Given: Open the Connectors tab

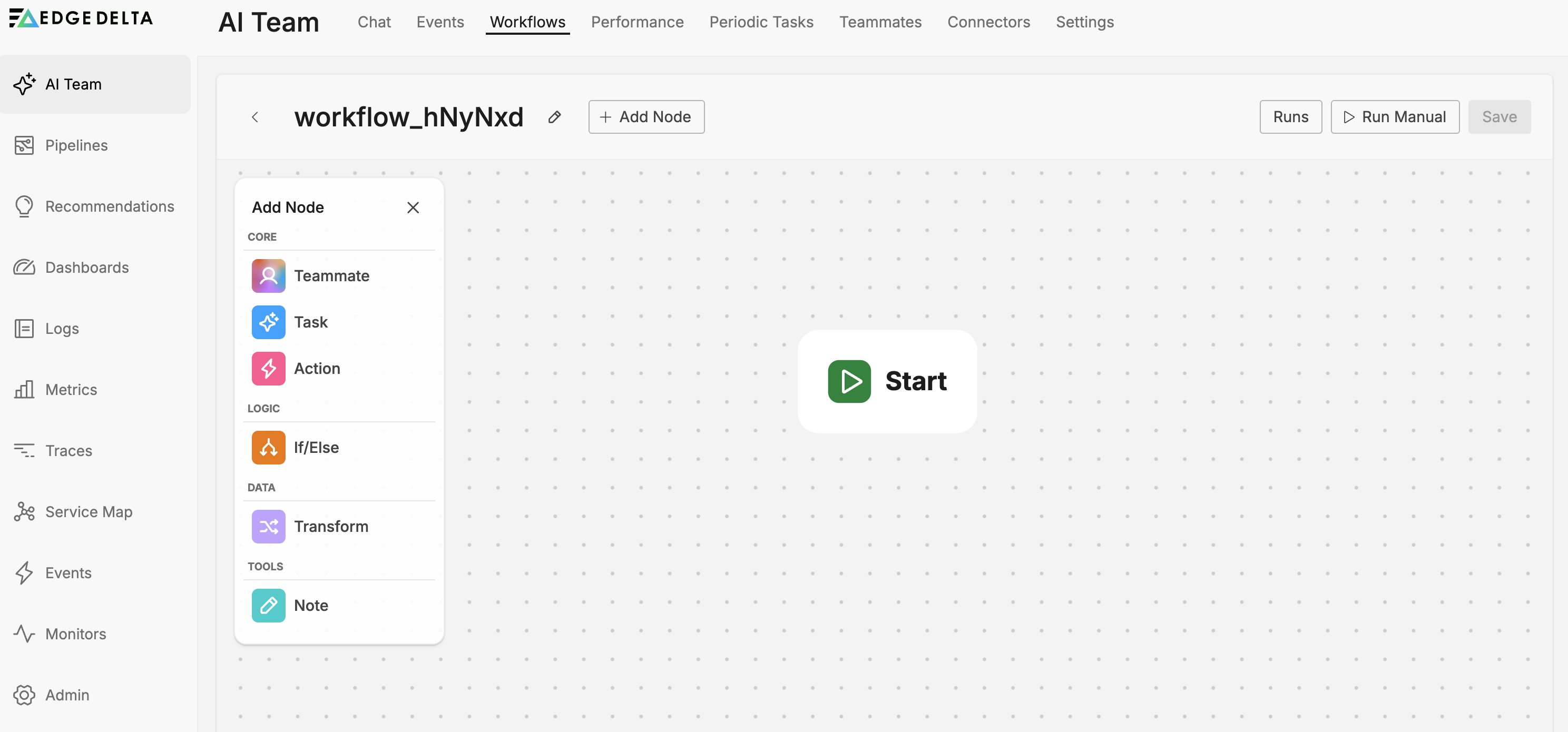Looking at the screenshot, I should tap(988, 22).
